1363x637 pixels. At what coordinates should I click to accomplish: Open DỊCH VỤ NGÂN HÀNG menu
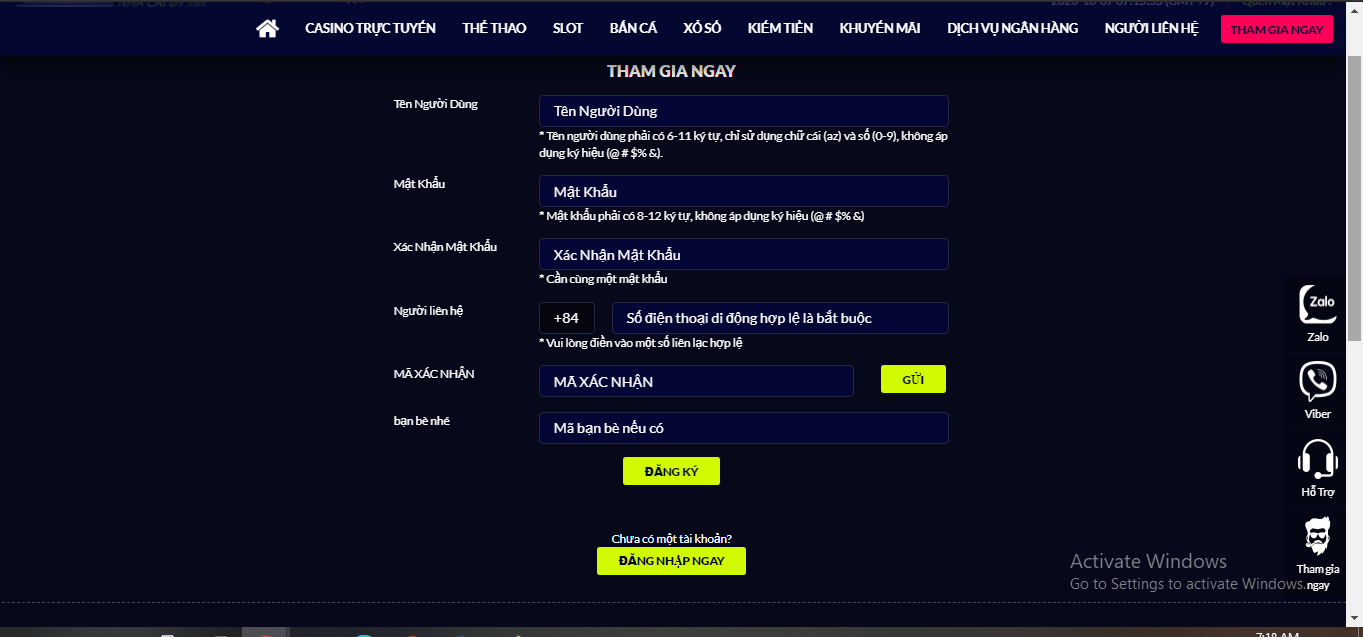click(1012, 29)
